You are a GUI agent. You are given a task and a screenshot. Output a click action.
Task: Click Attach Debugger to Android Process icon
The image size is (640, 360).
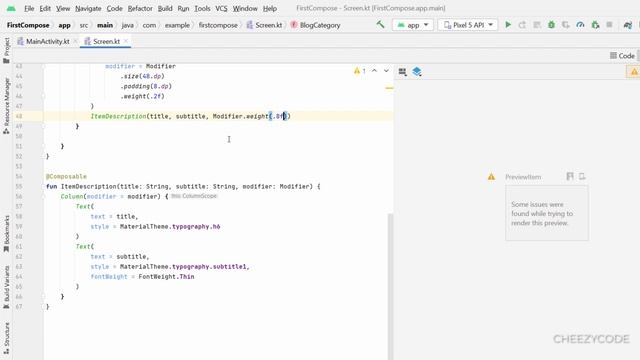(x=595, y=25)
